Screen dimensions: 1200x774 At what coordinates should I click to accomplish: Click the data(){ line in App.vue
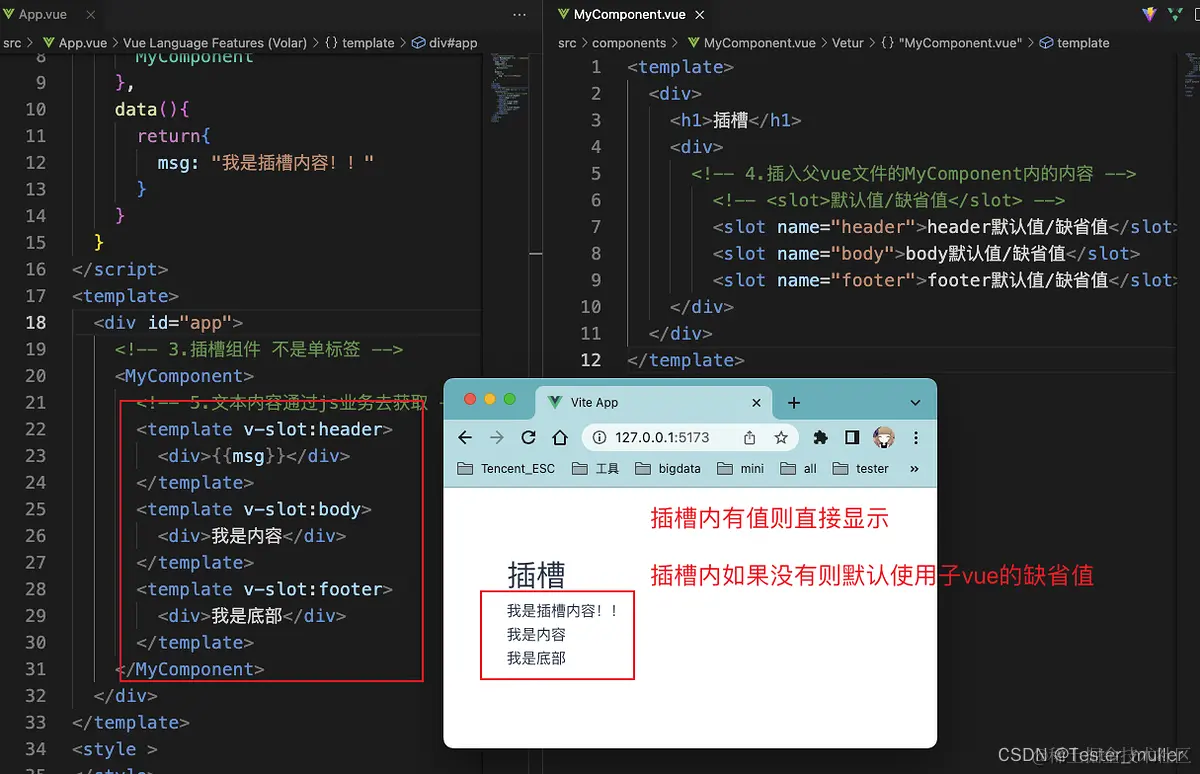point(152,109)
